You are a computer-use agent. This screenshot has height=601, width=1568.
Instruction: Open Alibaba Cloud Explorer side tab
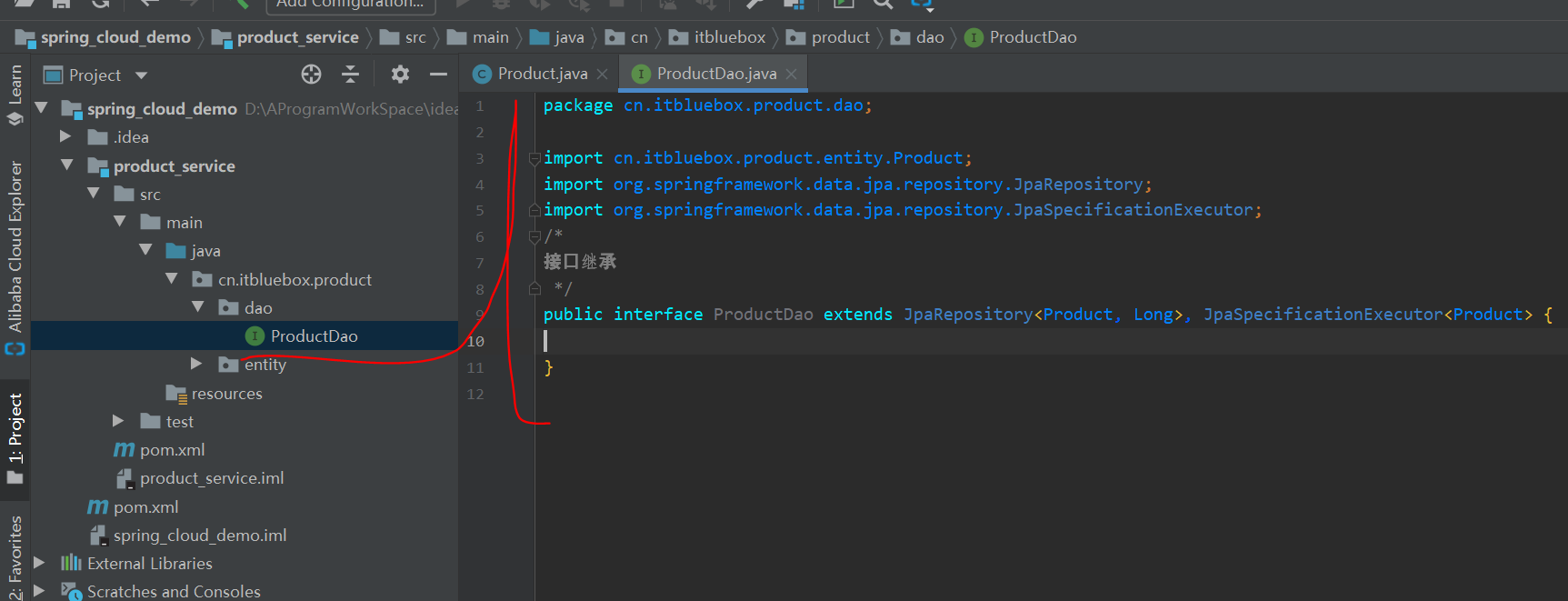click(15, 257)
